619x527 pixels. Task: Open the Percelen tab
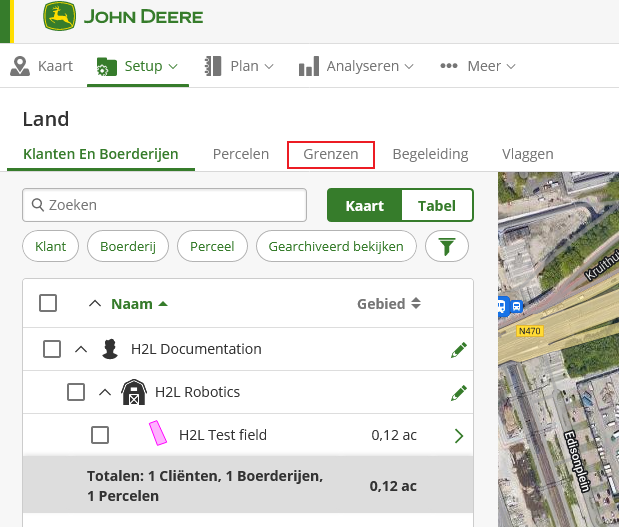(x=240, y=154)
